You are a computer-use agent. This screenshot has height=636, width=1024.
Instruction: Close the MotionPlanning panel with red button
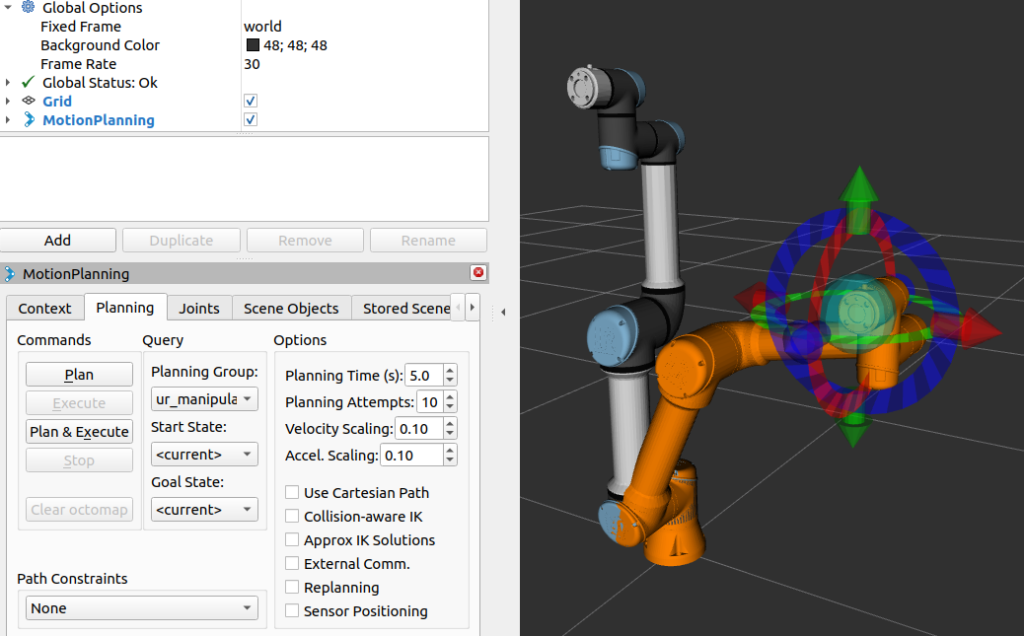pos(478,273)
